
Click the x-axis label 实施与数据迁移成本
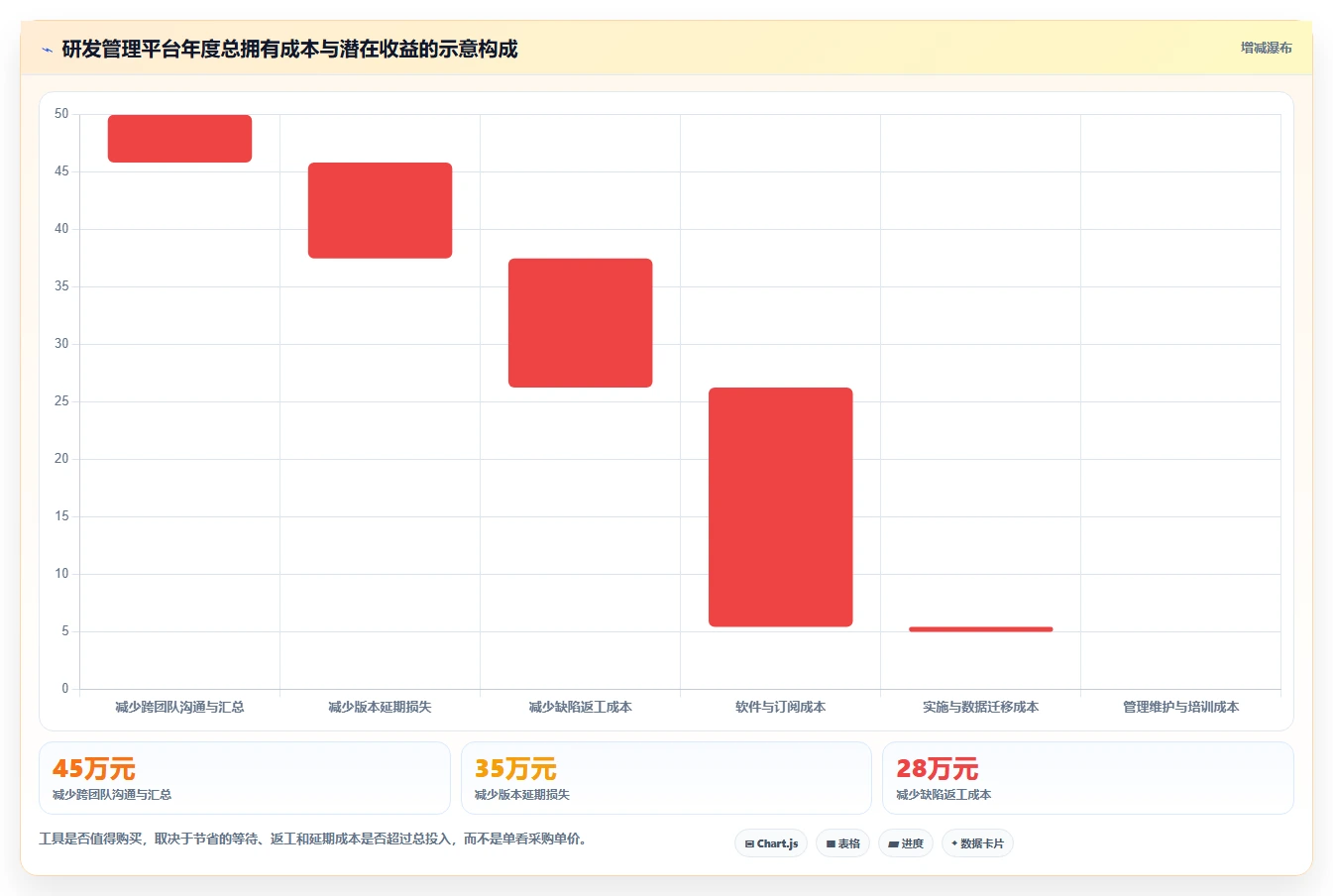point(980,707)
